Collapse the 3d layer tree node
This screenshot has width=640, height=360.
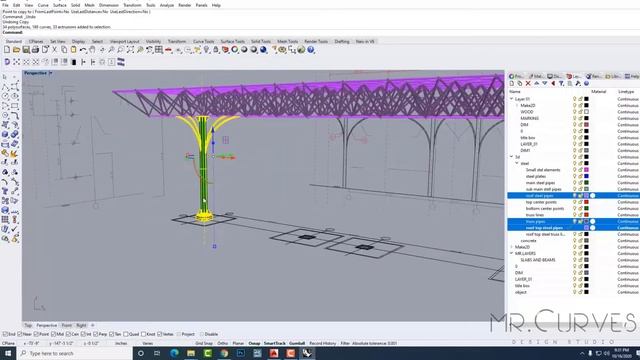[x=511, y=157]
